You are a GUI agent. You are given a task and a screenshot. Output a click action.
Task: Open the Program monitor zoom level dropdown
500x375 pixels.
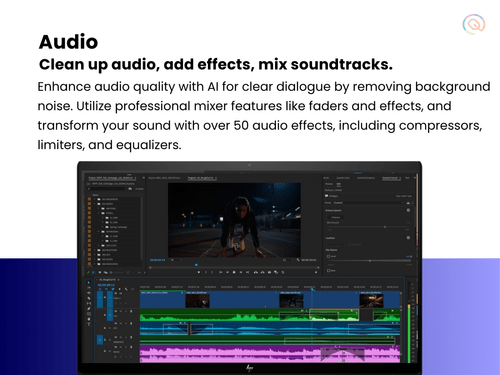coord(176,260)
